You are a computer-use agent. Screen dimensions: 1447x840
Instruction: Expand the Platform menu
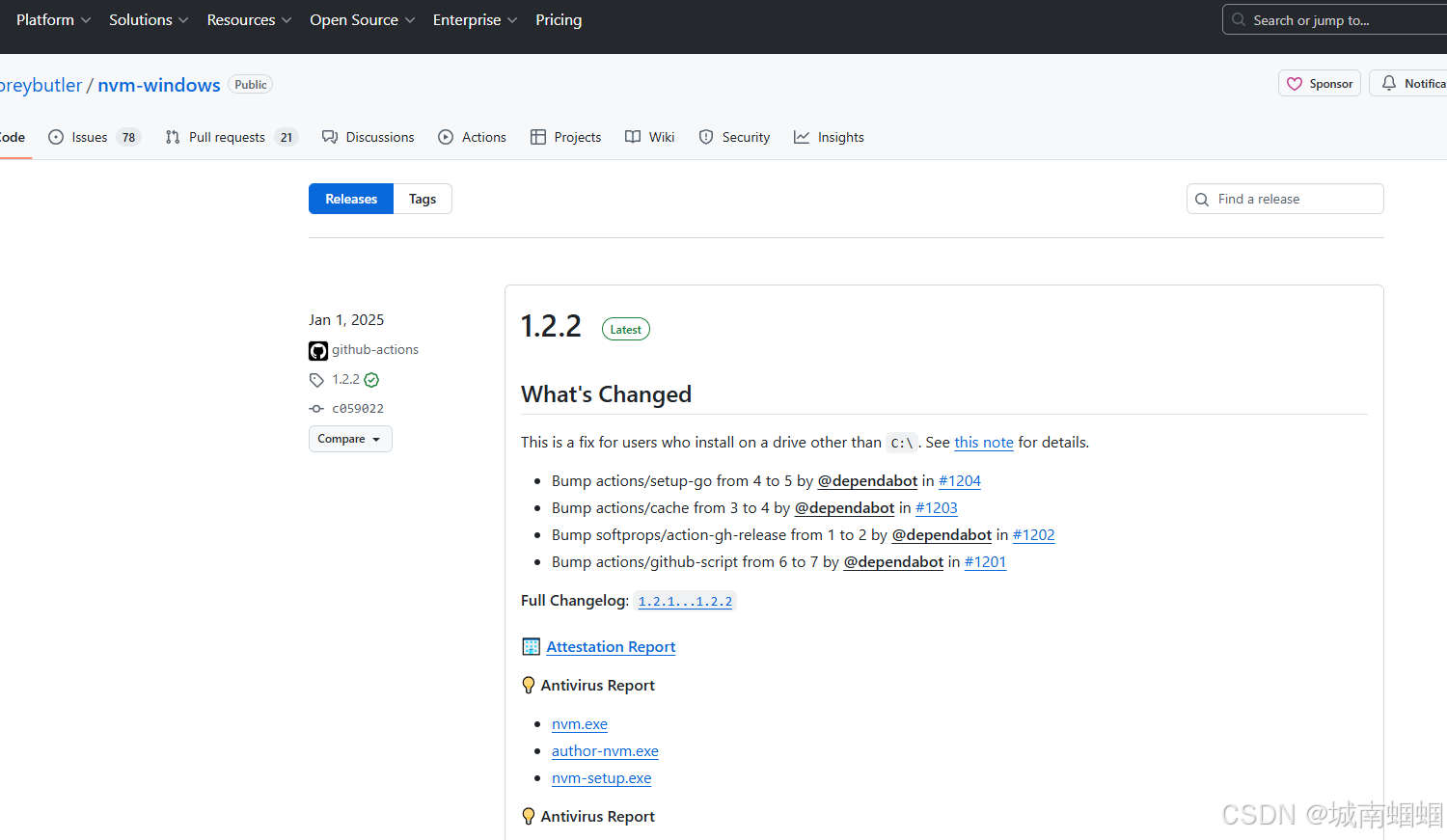tap(53, 20)
